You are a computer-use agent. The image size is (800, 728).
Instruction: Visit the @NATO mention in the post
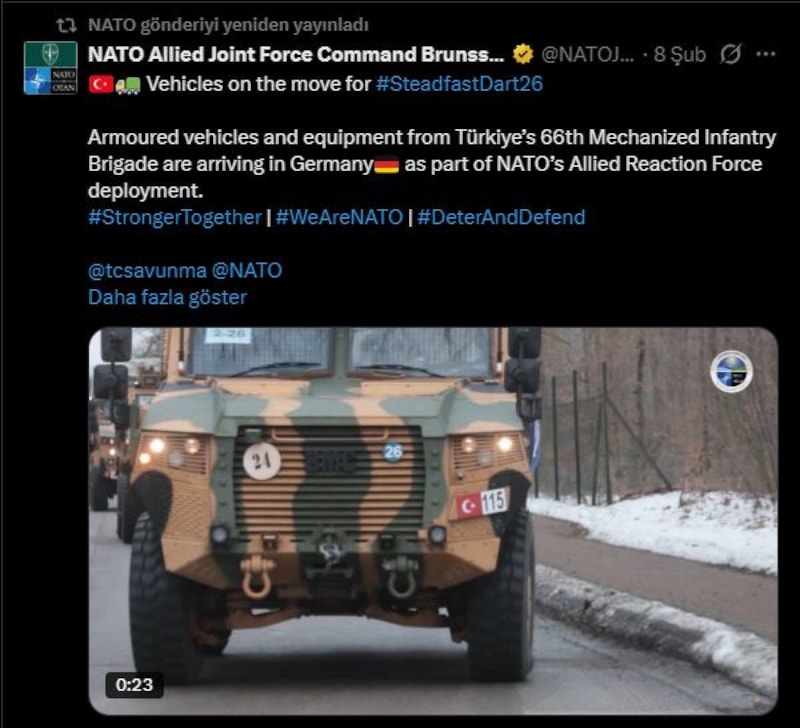tap(246, 270)
